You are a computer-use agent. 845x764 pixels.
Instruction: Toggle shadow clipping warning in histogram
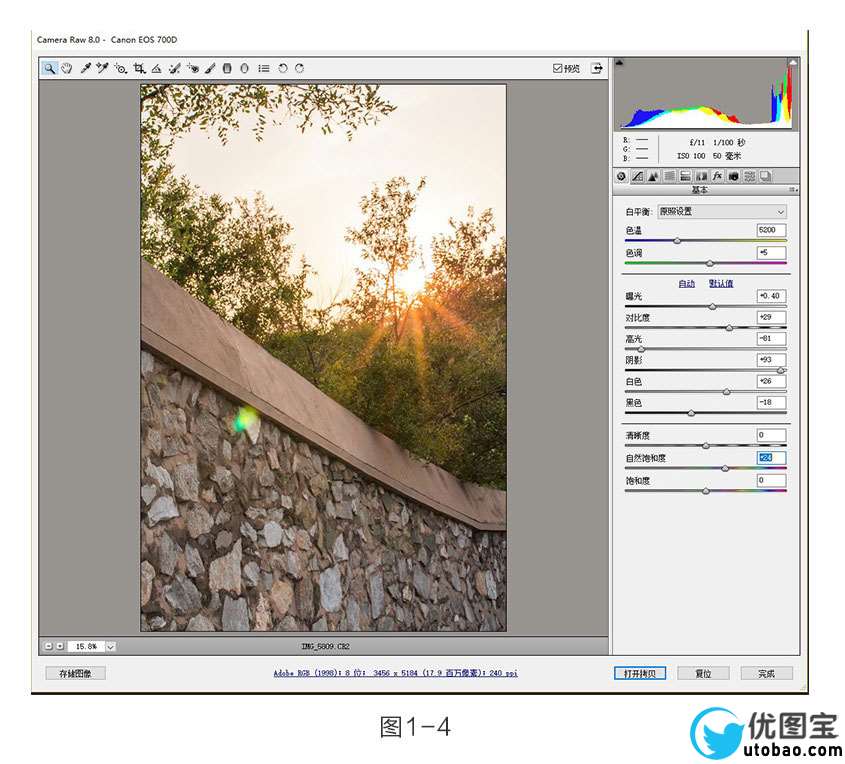click(x=619, y=64)
